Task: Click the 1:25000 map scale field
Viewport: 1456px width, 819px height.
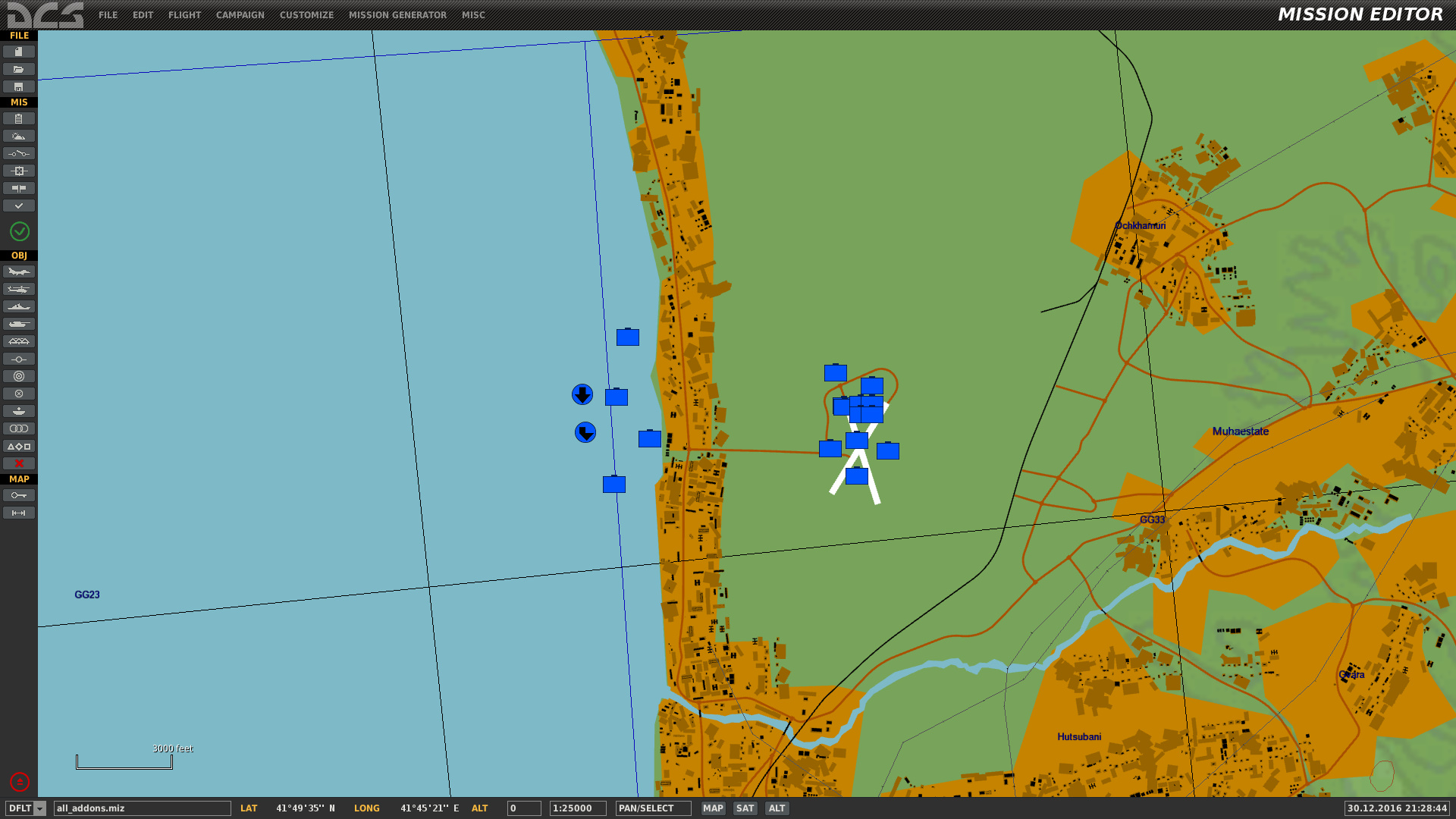Action: coord(578,808)
